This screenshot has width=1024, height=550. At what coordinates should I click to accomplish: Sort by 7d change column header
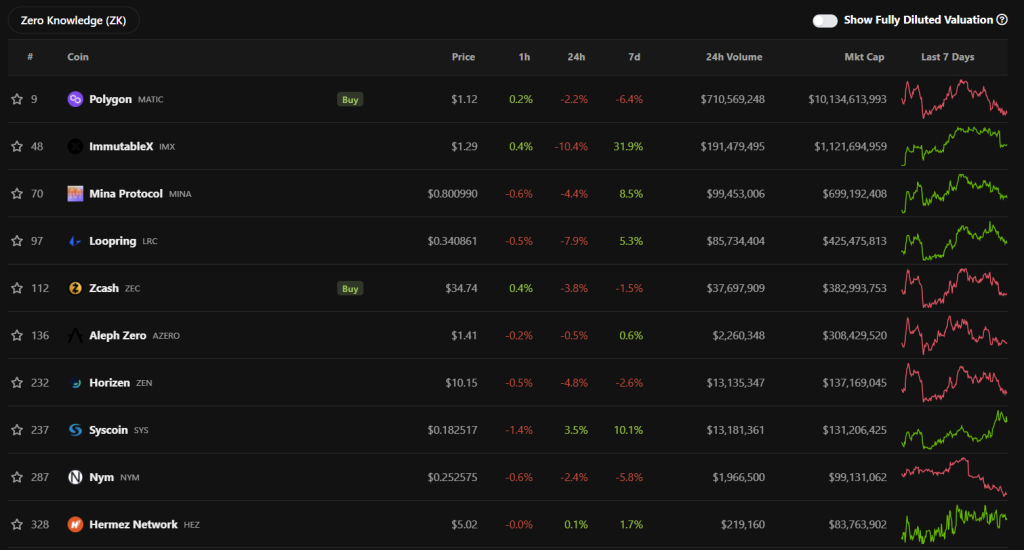[x=634, y=57]
